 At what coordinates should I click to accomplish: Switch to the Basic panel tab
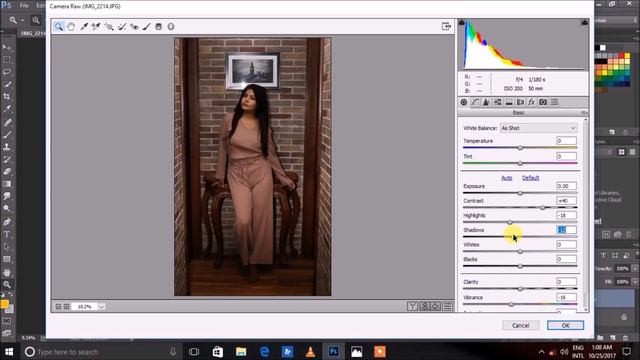[x=464, y=102]
